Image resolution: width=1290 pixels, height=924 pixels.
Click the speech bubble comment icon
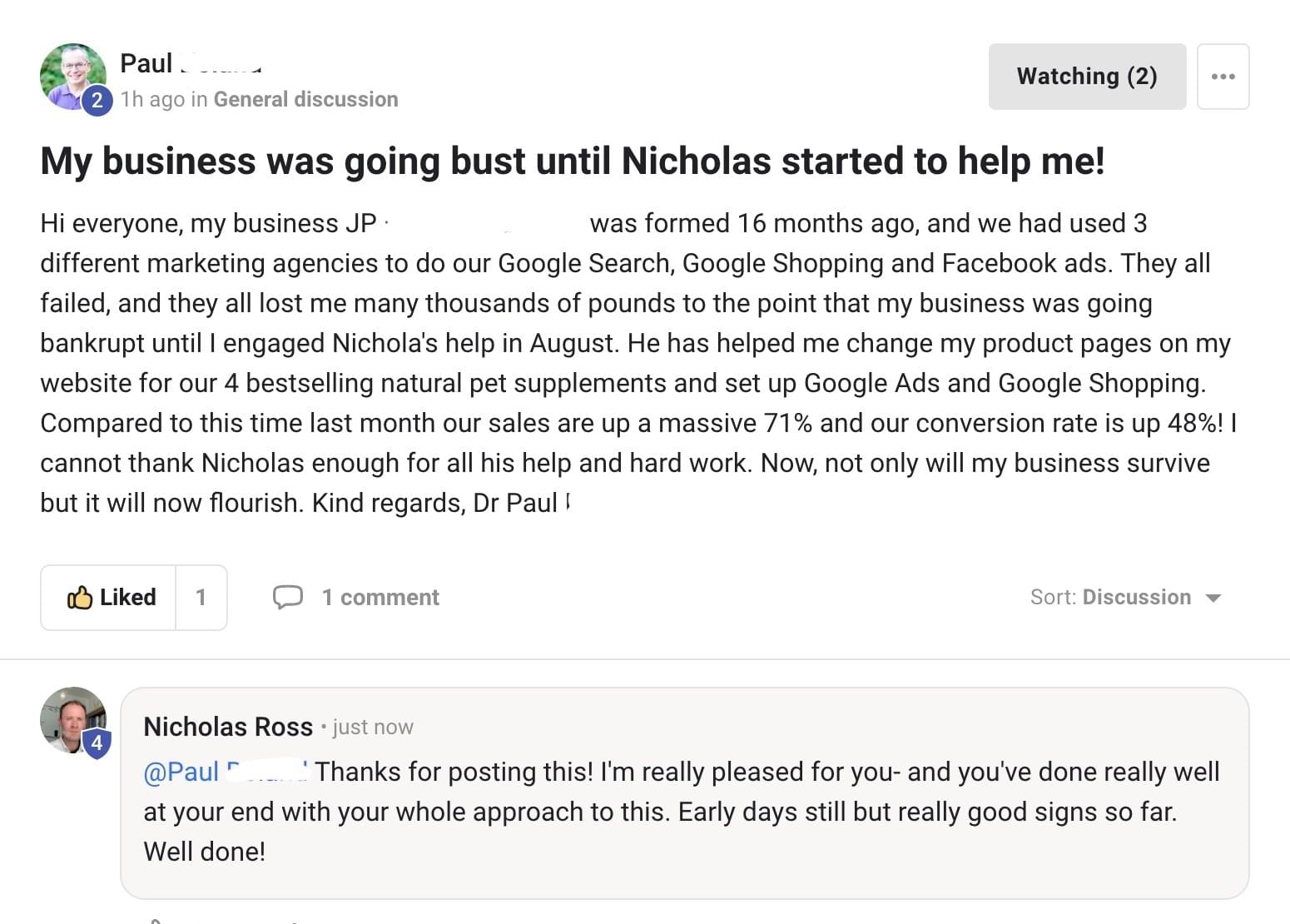tap(288, 597)
